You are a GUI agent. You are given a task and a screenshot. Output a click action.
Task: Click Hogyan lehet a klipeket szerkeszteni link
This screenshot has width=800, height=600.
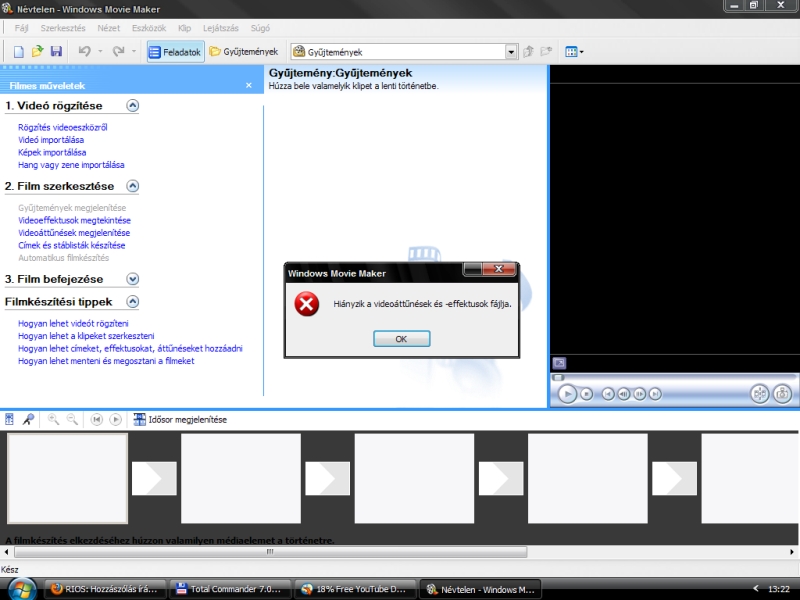click(x=86, y=336)
